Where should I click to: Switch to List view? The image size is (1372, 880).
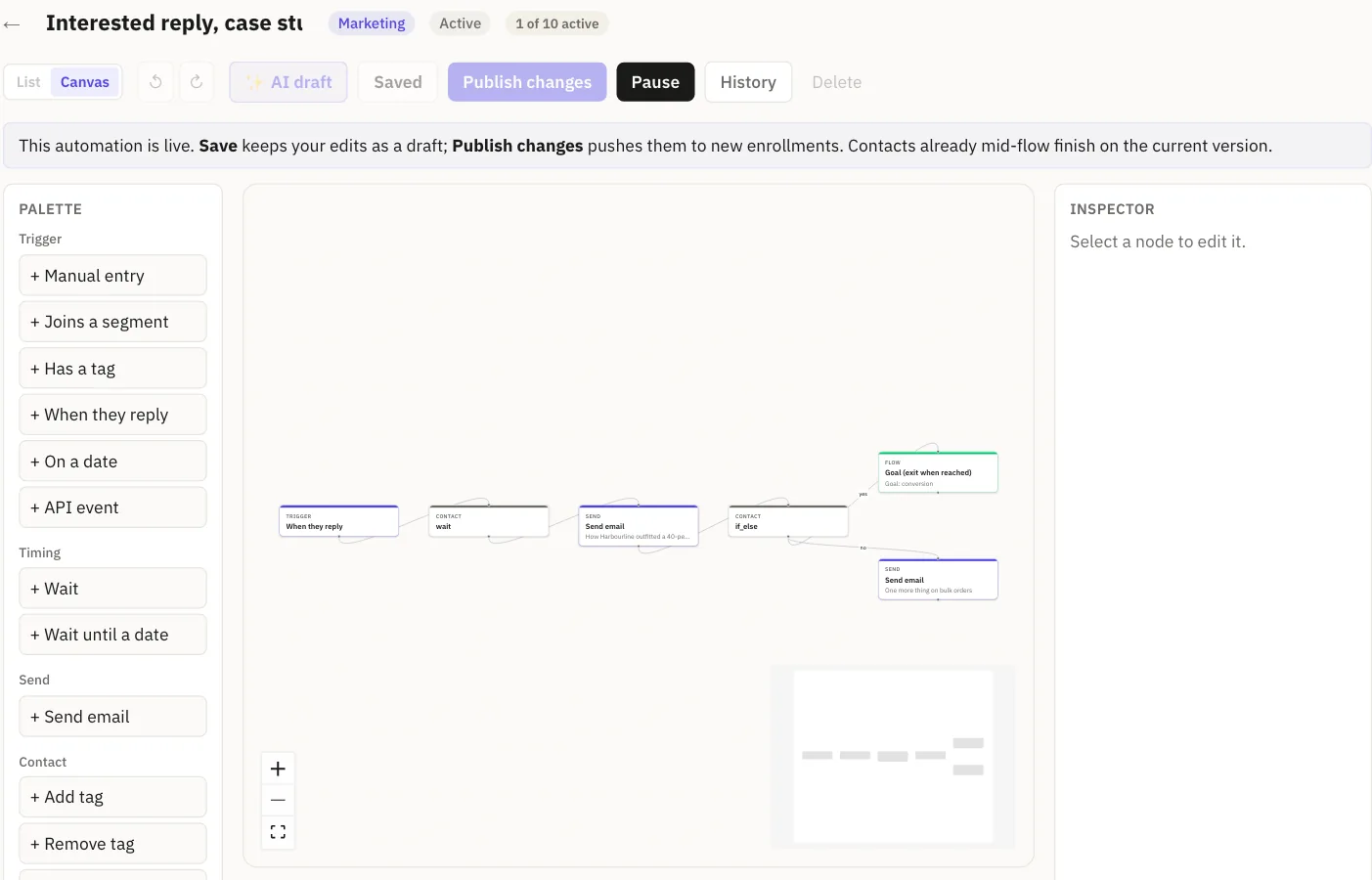pyautogui.click(x=28, y=82)
